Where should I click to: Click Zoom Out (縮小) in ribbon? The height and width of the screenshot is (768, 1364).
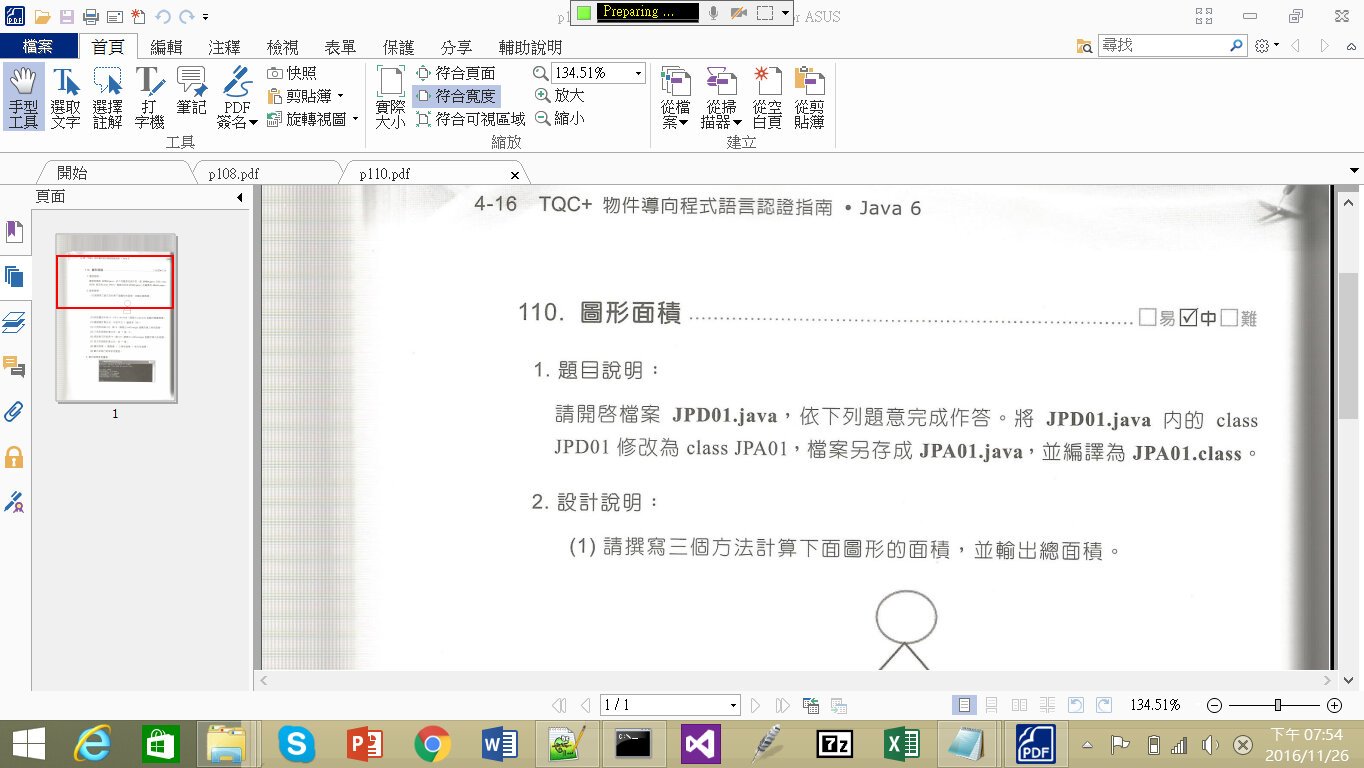click(560, 118)
